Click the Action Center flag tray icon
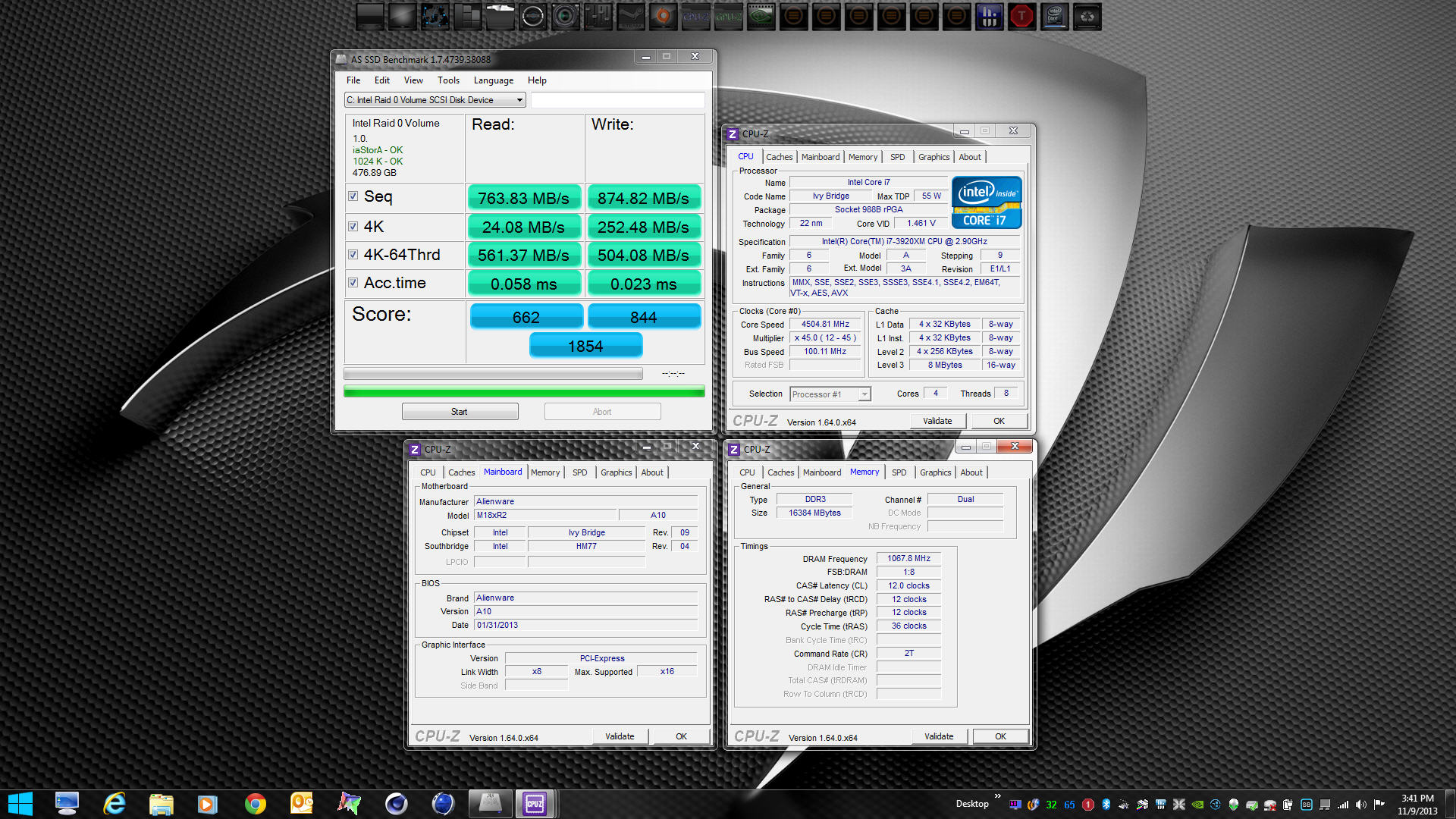 (x=1379, y=805)
